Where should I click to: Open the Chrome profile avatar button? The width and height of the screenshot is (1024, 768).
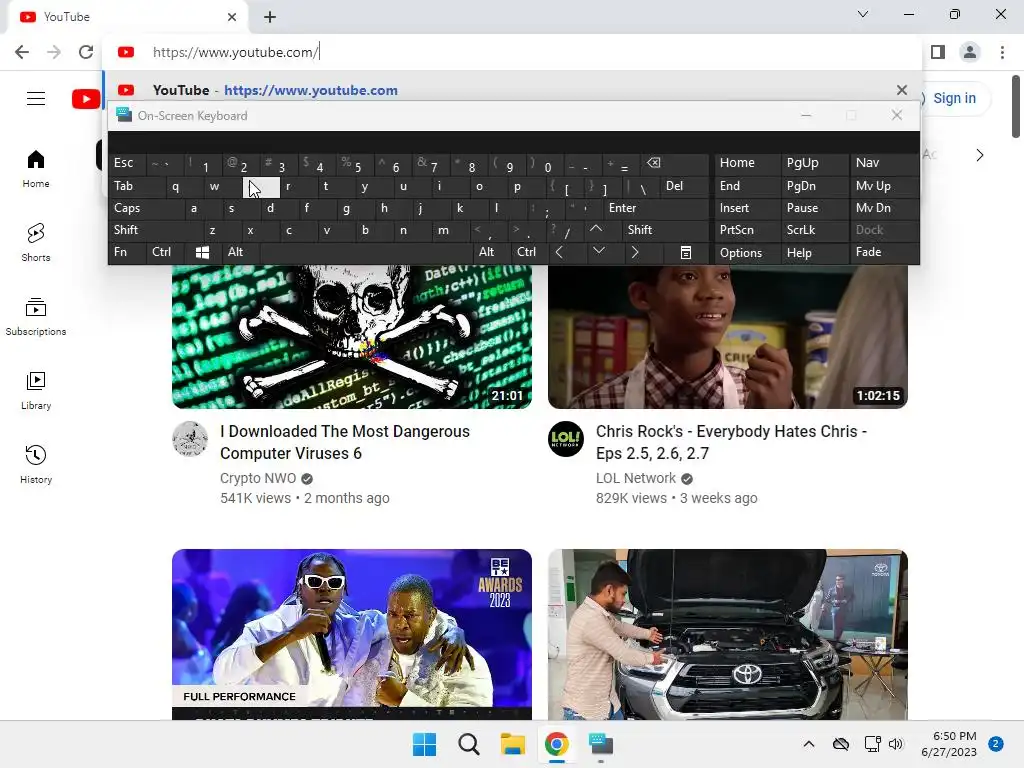click(970, 52)
